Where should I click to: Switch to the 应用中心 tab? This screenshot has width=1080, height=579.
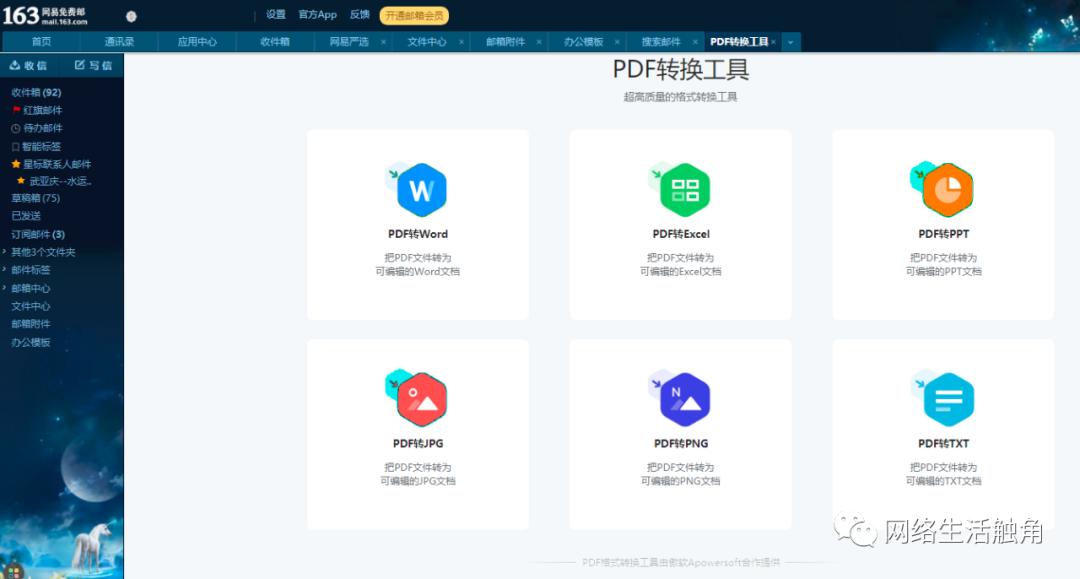coord(197,42)
